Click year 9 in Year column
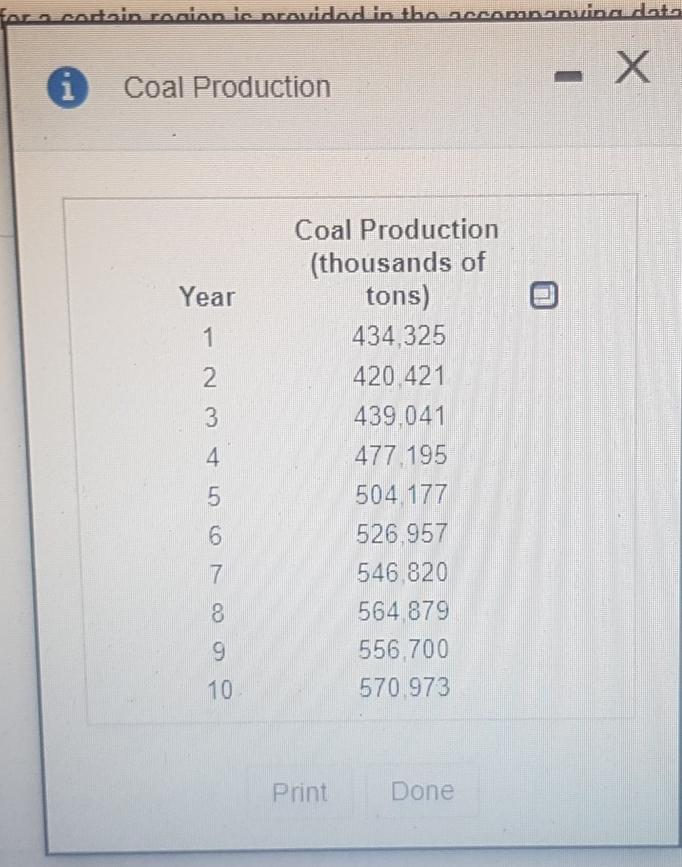Image resolution: width=682 pixels, height=867 pixels. [x=219, y=651]
